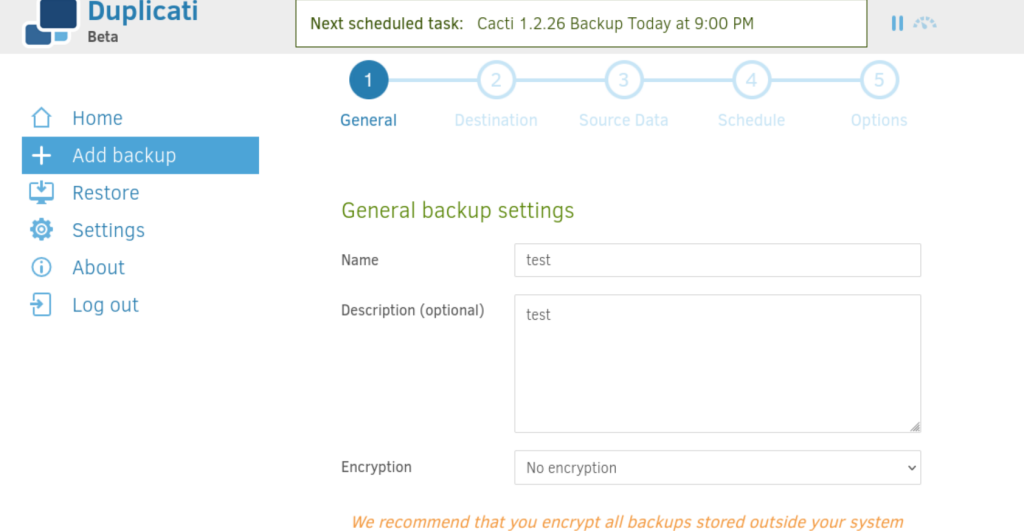This screenshot has height=531, width=1024.
Task: Click the About info circle icon
Action: click(41, 267)
